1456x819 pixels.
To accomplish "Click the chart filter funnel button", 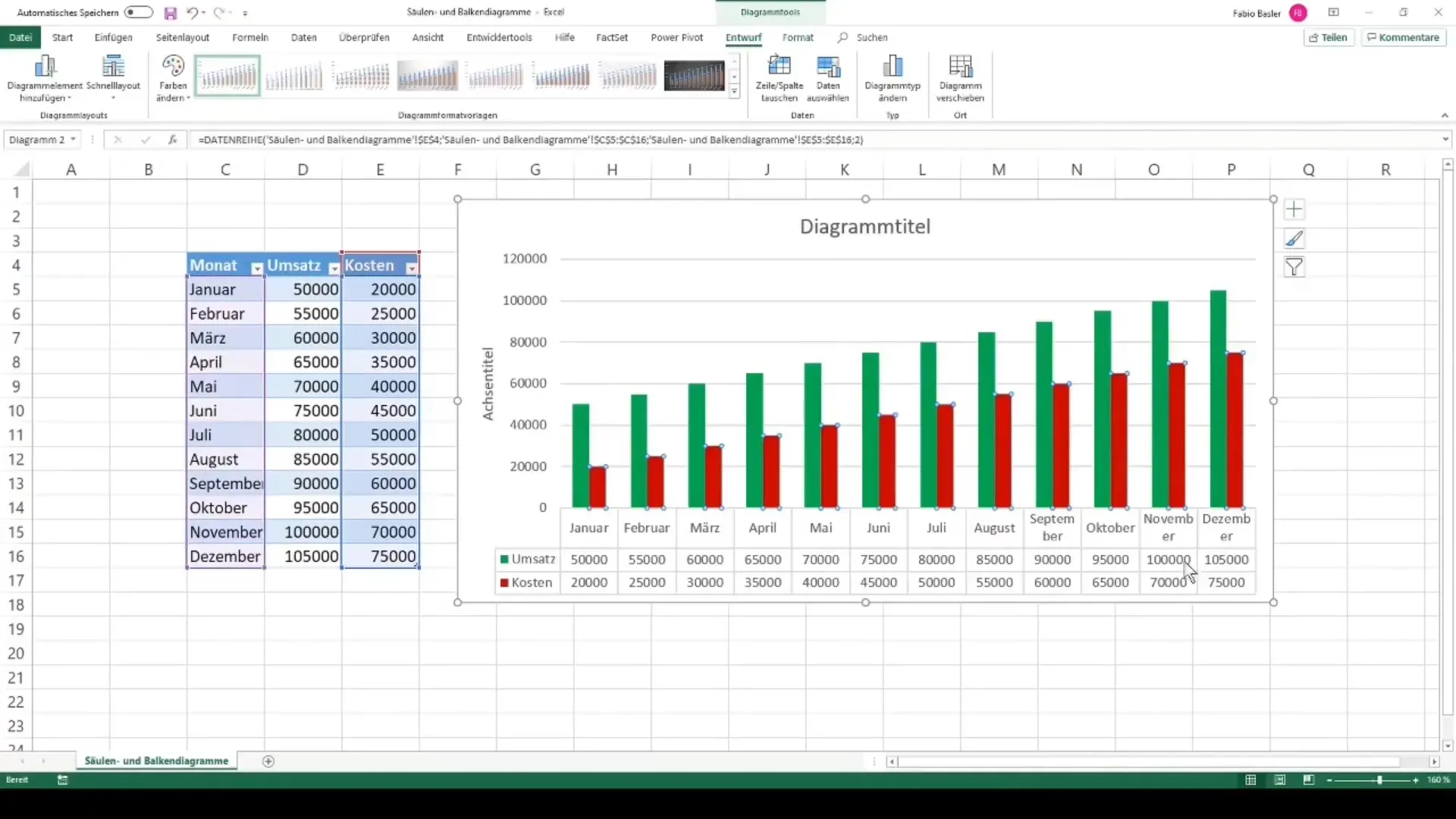I will [1294, 268].
